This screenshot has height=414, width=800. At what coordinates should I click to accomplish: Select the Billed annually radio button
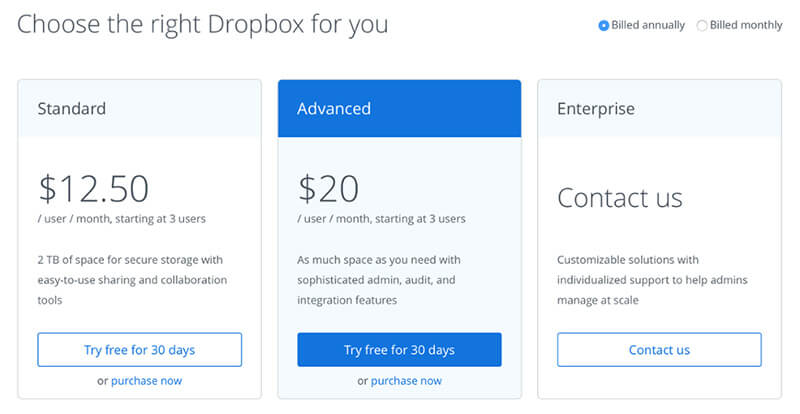(x=603, y=25)
